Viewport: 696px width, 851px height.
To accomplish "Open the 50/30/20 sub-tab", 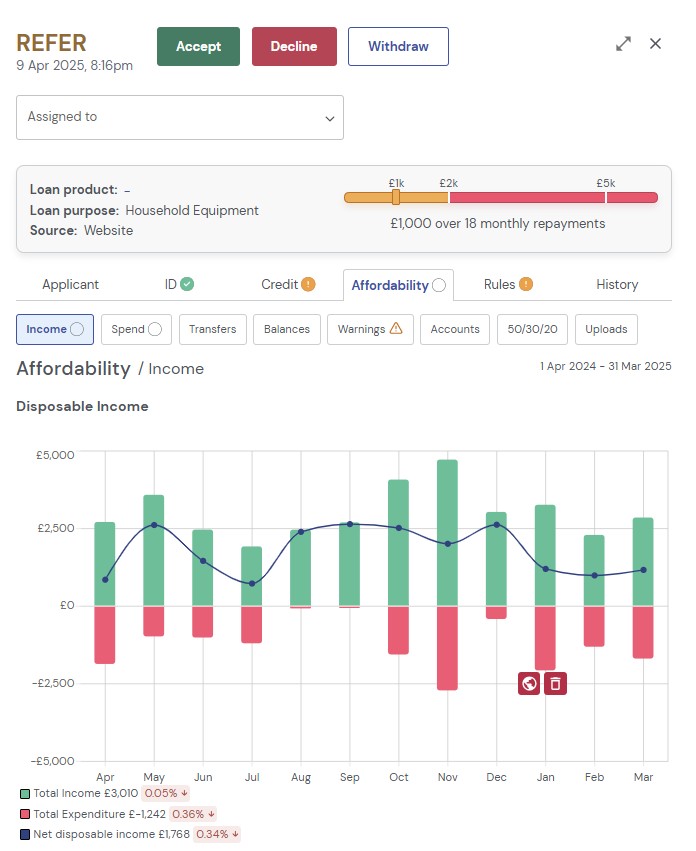I will coord(532,329).
